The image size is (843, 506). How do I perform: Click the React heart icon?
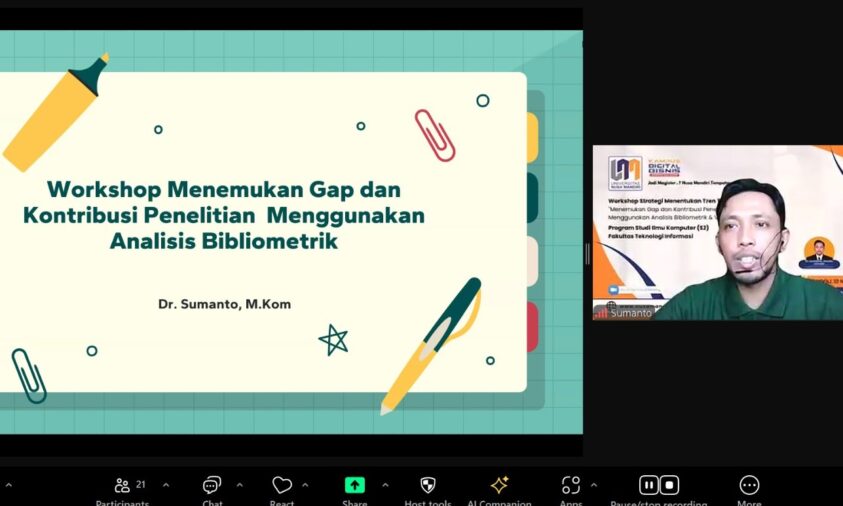282,485
